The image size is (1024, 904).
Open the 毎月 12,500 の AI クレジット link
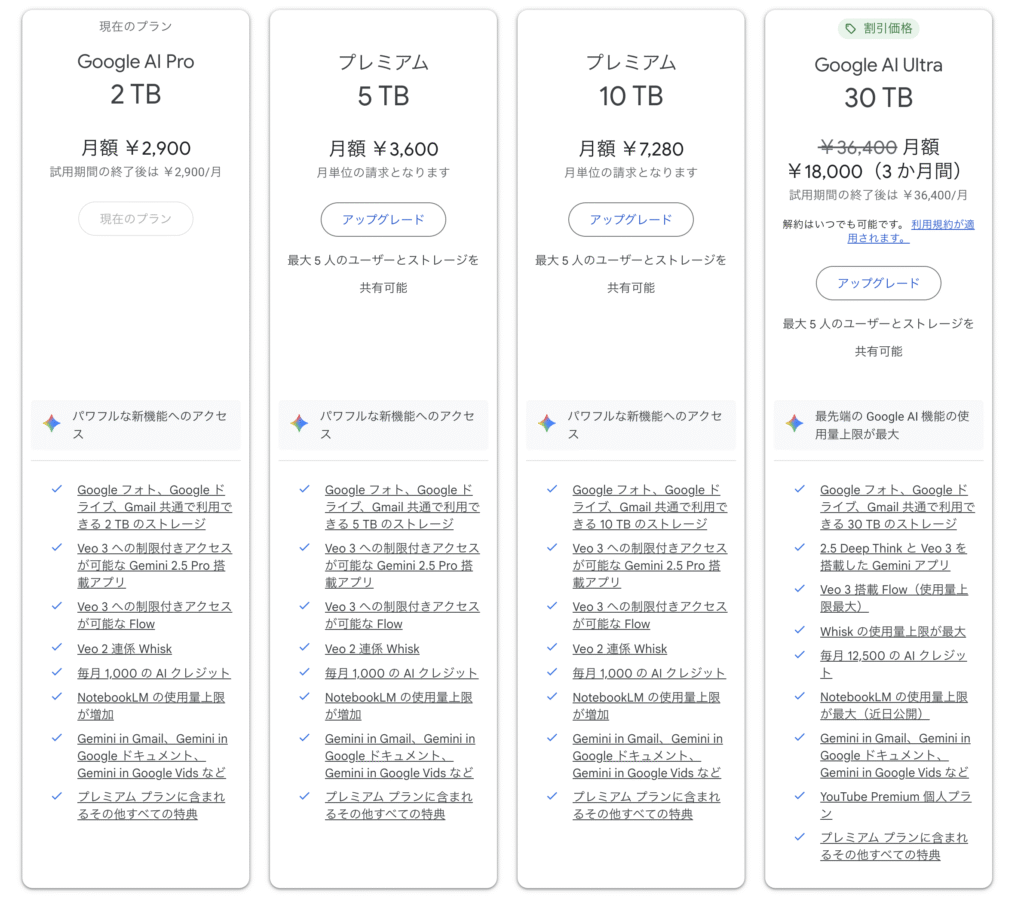[893, 664]
